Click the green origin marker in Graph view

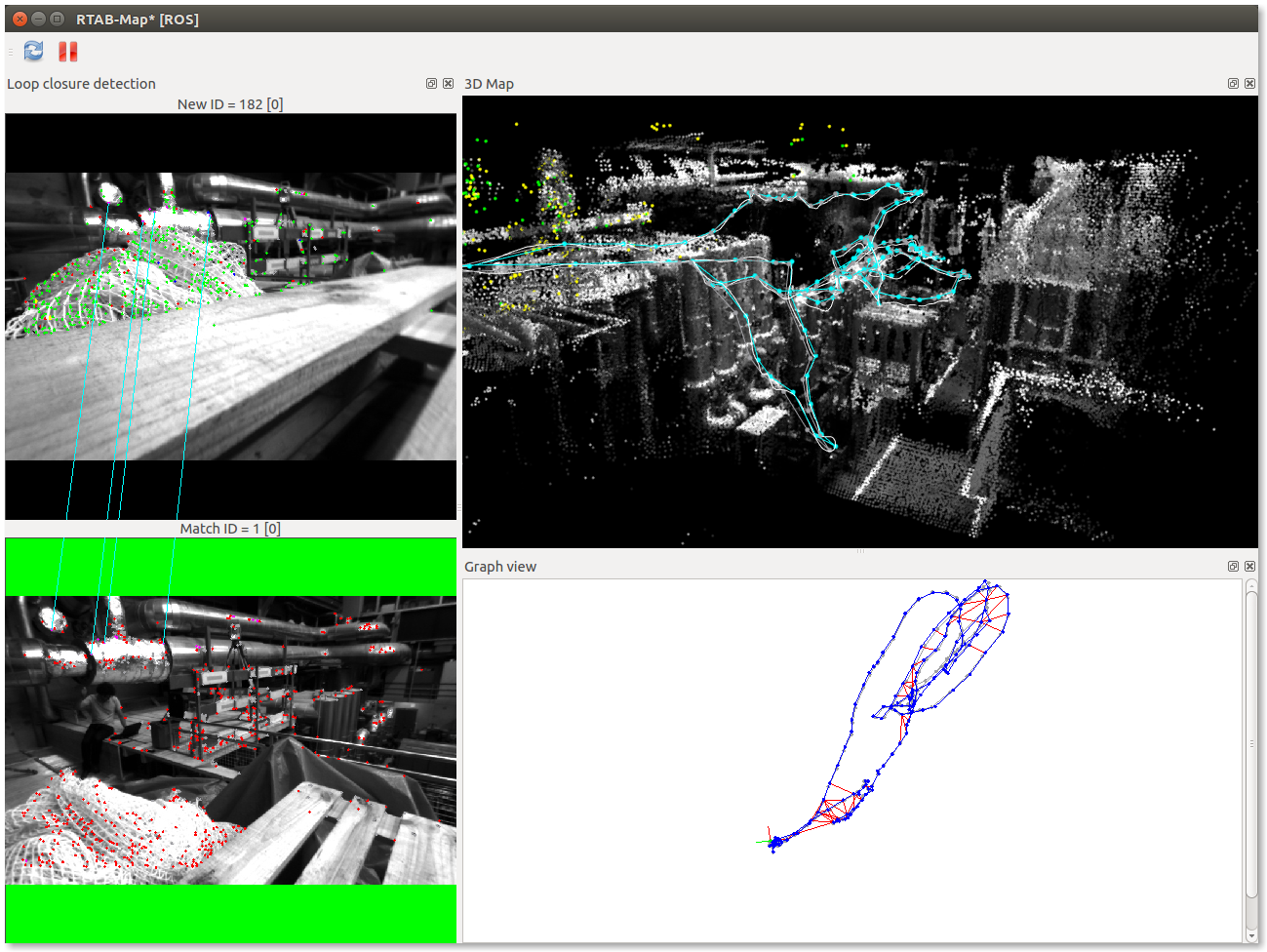click(764, 841)
